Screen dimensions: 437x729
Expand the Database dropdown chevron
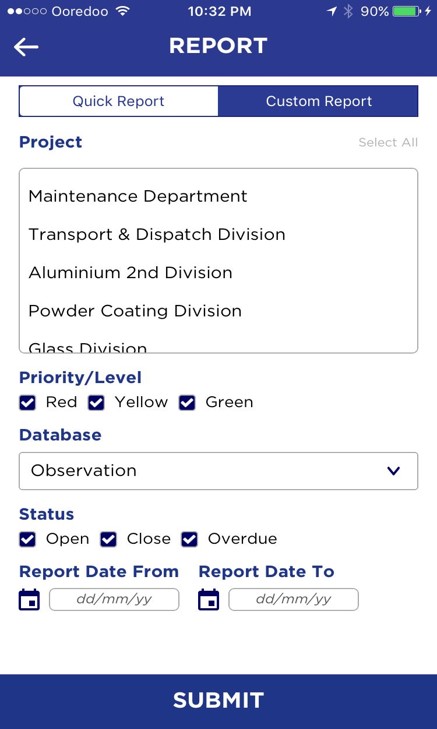(x=393, y=471)
